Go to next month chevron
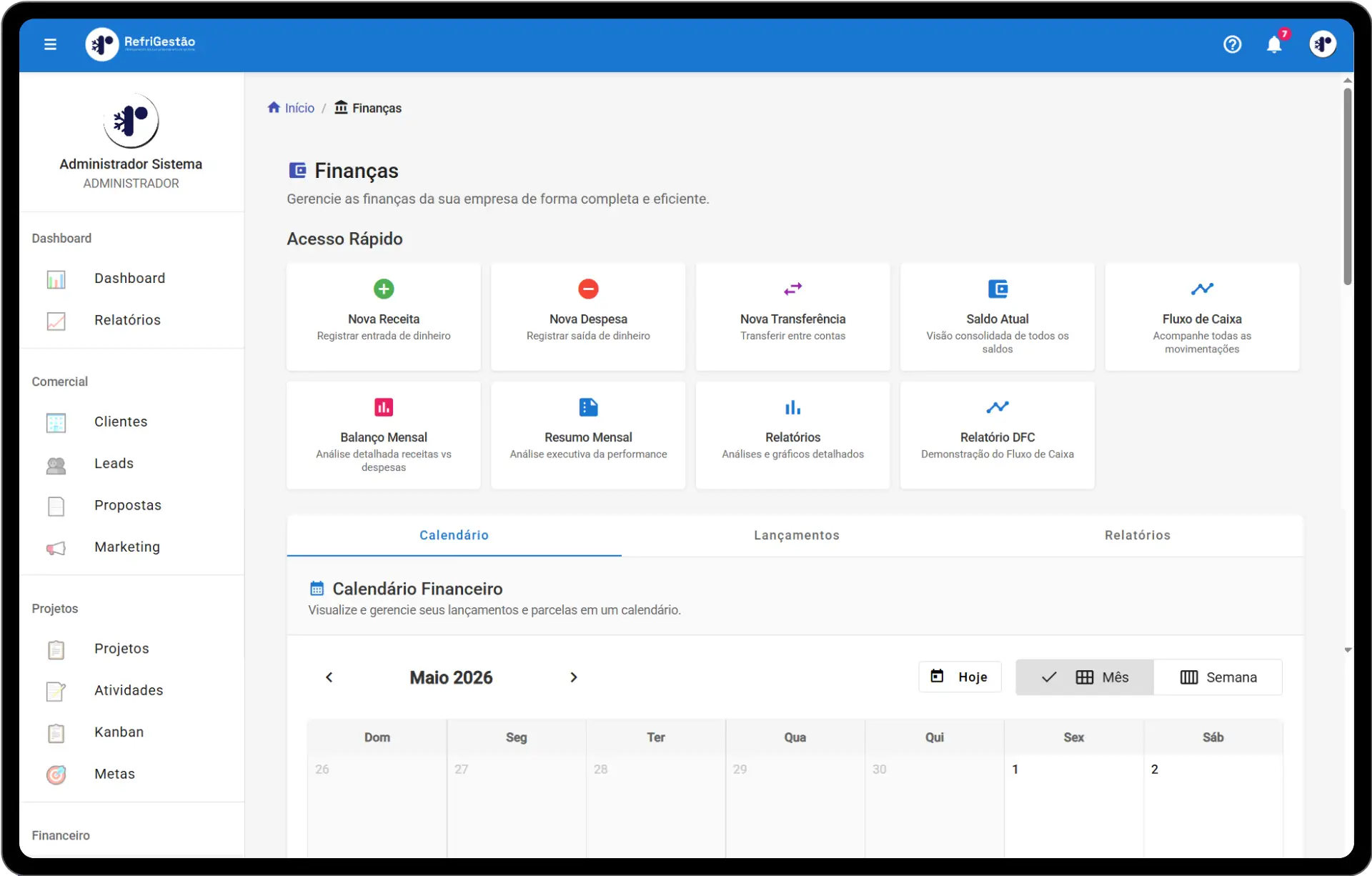 [x=573, y=677]
